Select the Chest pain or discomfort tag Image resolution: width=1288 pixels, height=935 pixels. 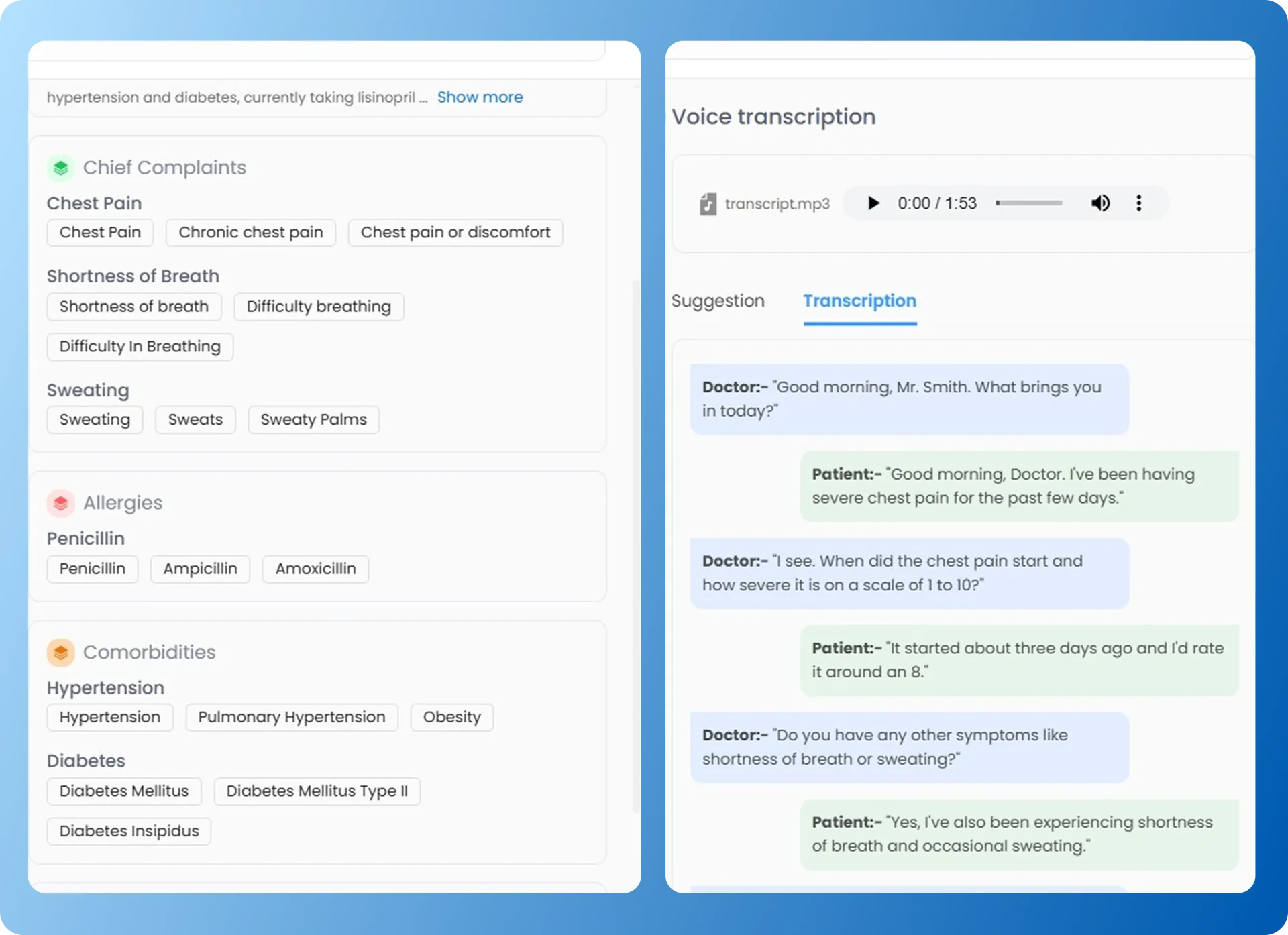[455, 233]
